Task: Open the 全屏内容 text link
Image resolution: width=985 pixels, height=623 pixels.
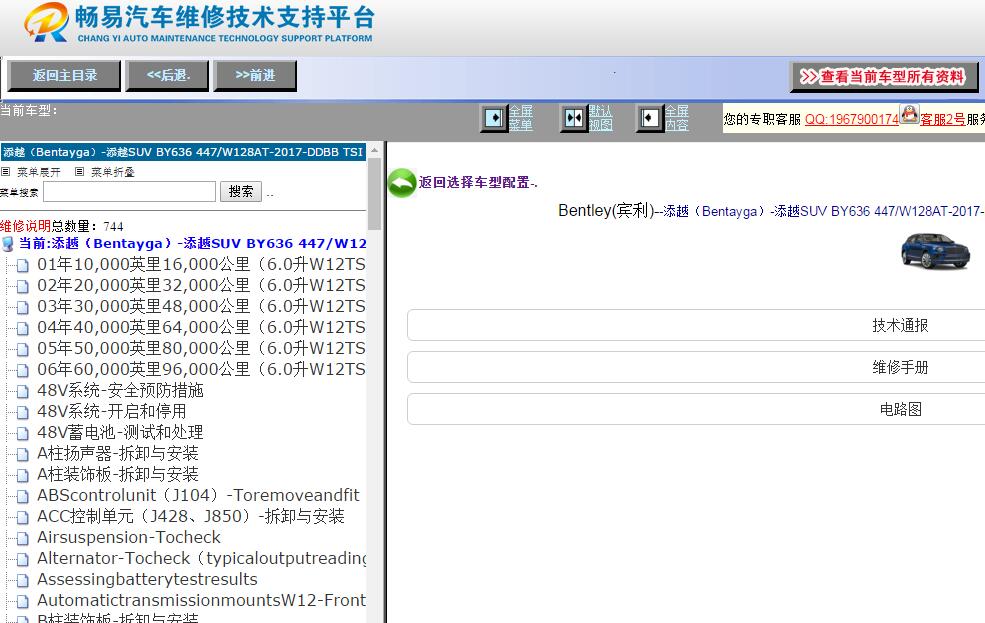Action: 677,118
